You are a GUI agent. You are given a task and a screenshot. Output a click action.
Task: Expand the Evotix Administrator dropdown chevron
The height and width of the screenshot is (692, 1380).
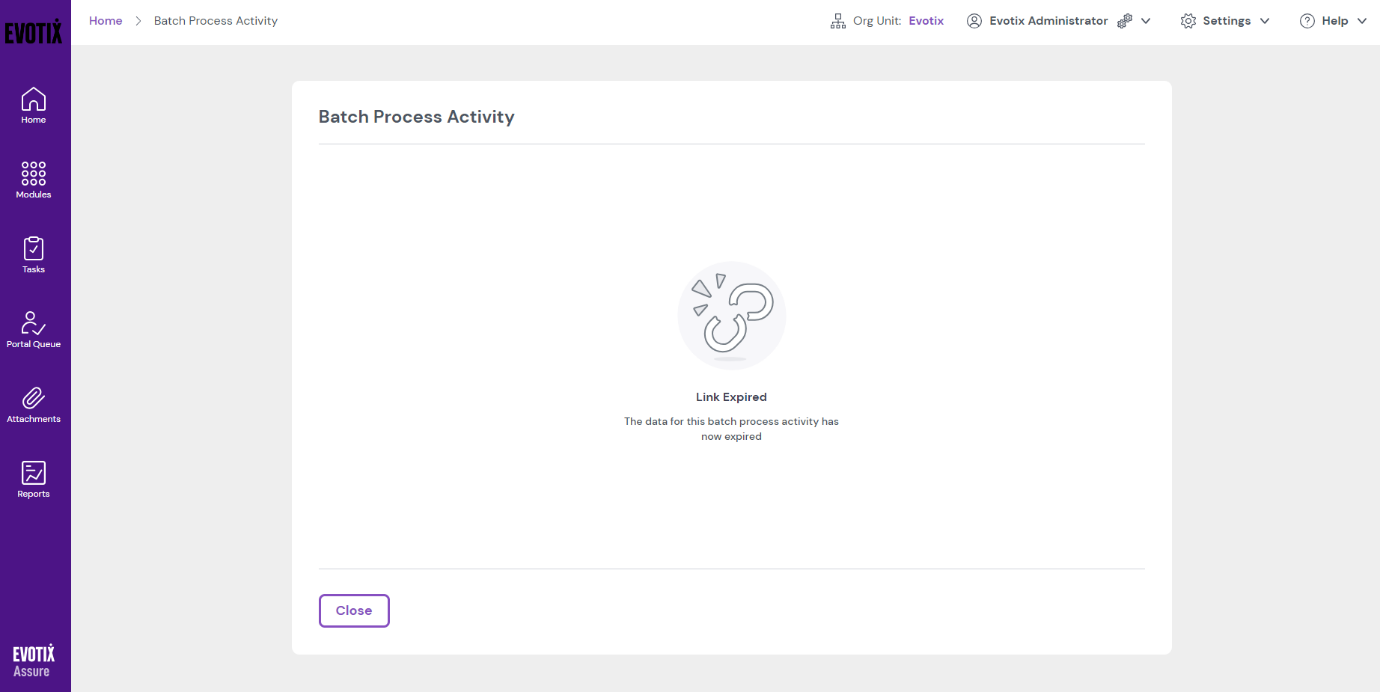point(1146,21)
